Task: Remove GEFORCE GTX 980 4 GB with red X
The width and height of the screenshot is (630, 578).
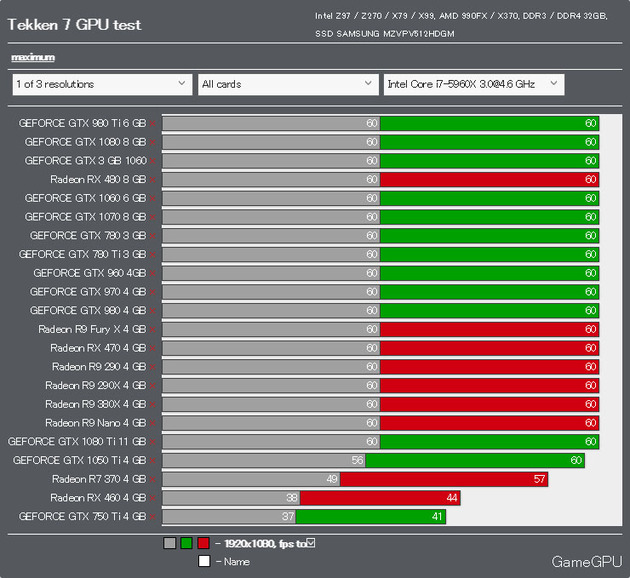Action: point(153,310)
